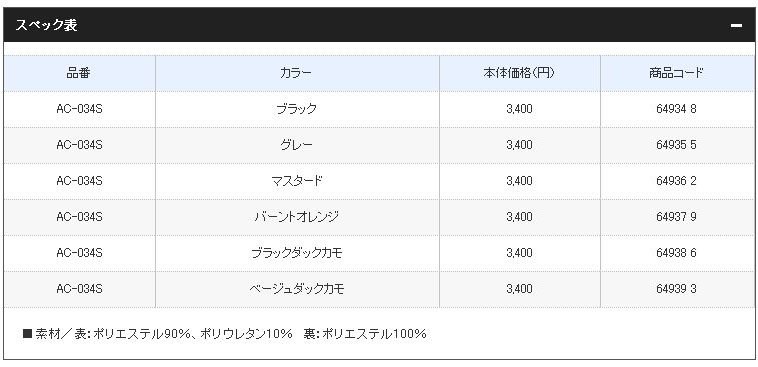
Task: Click the AC-034S cell in ブラック row
Action: (x=79, y=109)
